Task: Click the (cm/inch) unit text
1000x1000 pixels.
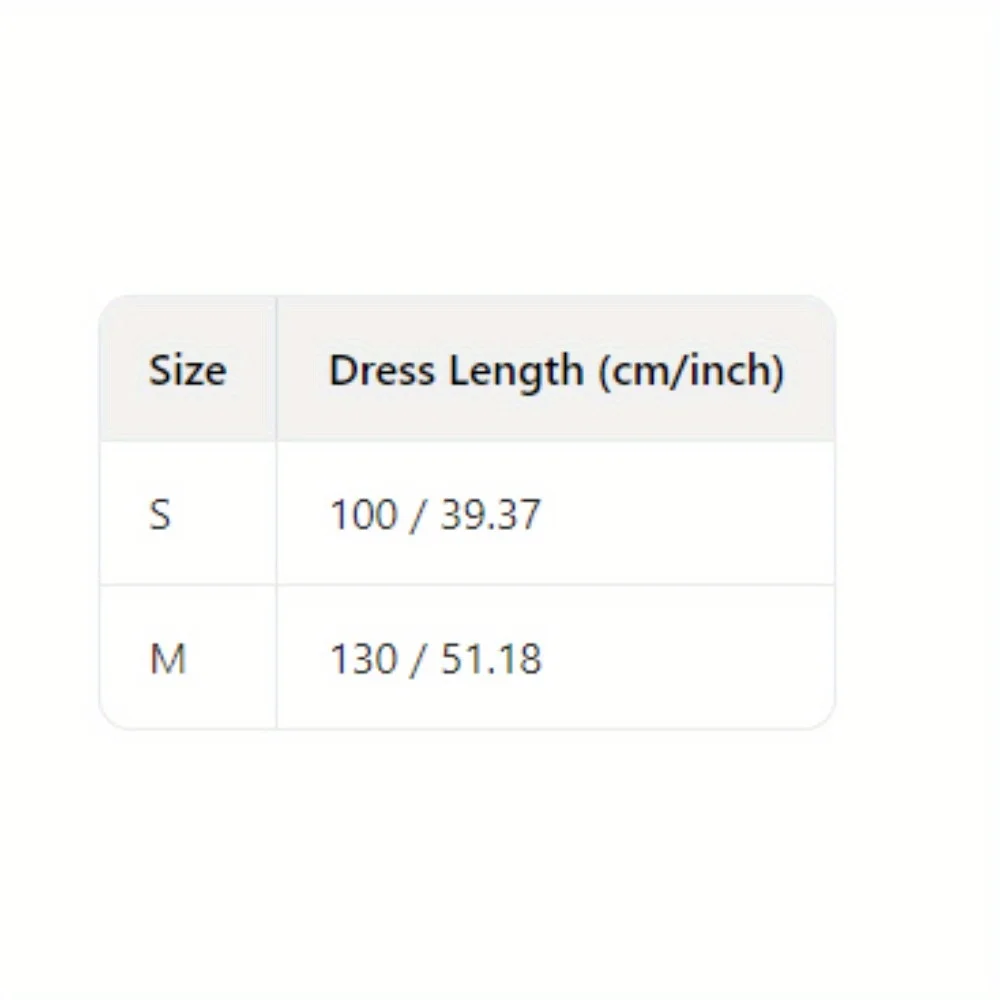Action: [690, 371]
